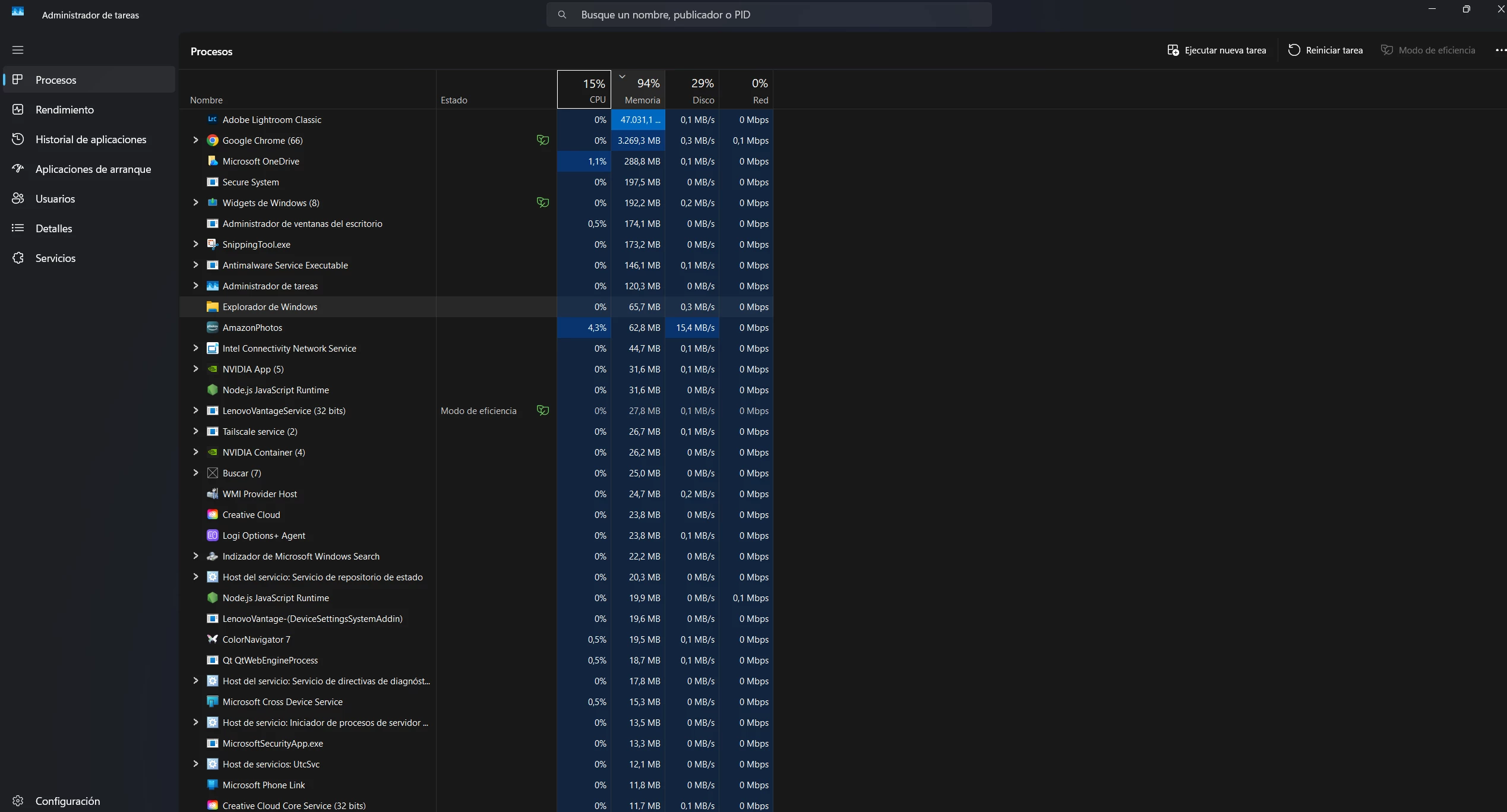Screen dimensions: 1507x812
Task: Sort processes by CPU column header
Action: pyautogui.click(x=584, y=90)
